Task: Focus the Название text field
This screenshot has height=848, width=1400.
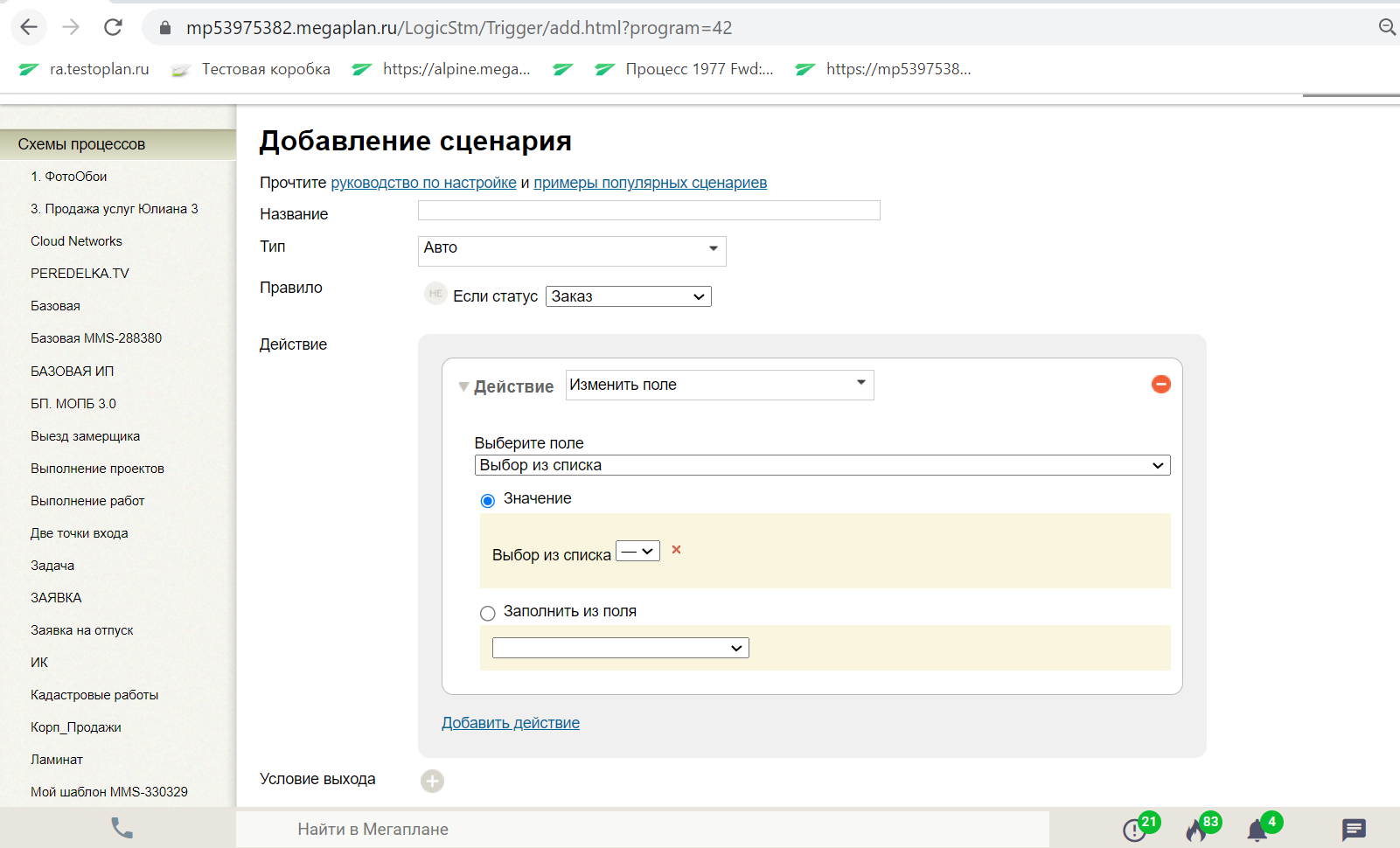Action: [649, 210]
